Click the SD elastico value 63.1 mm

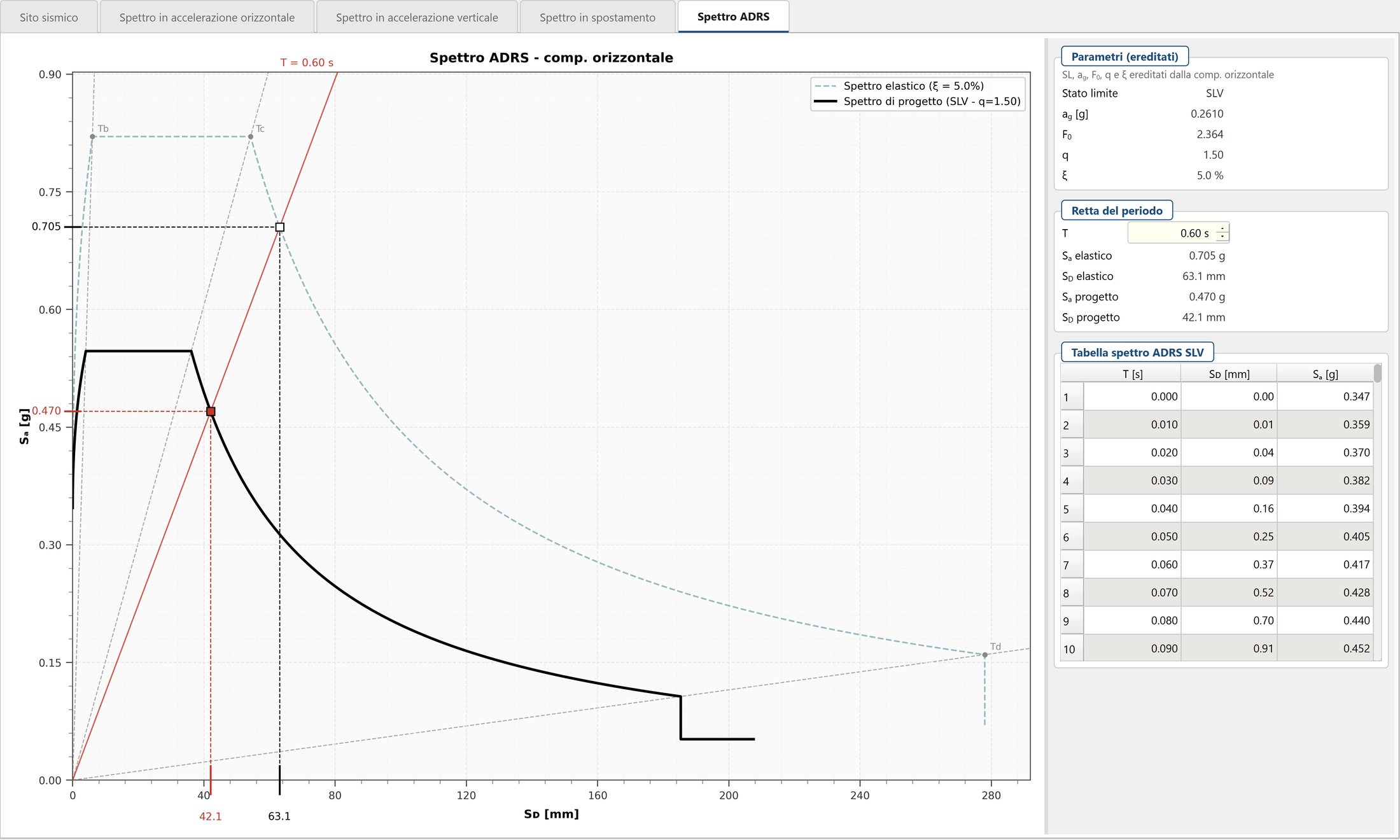[x=1203, y=276]
